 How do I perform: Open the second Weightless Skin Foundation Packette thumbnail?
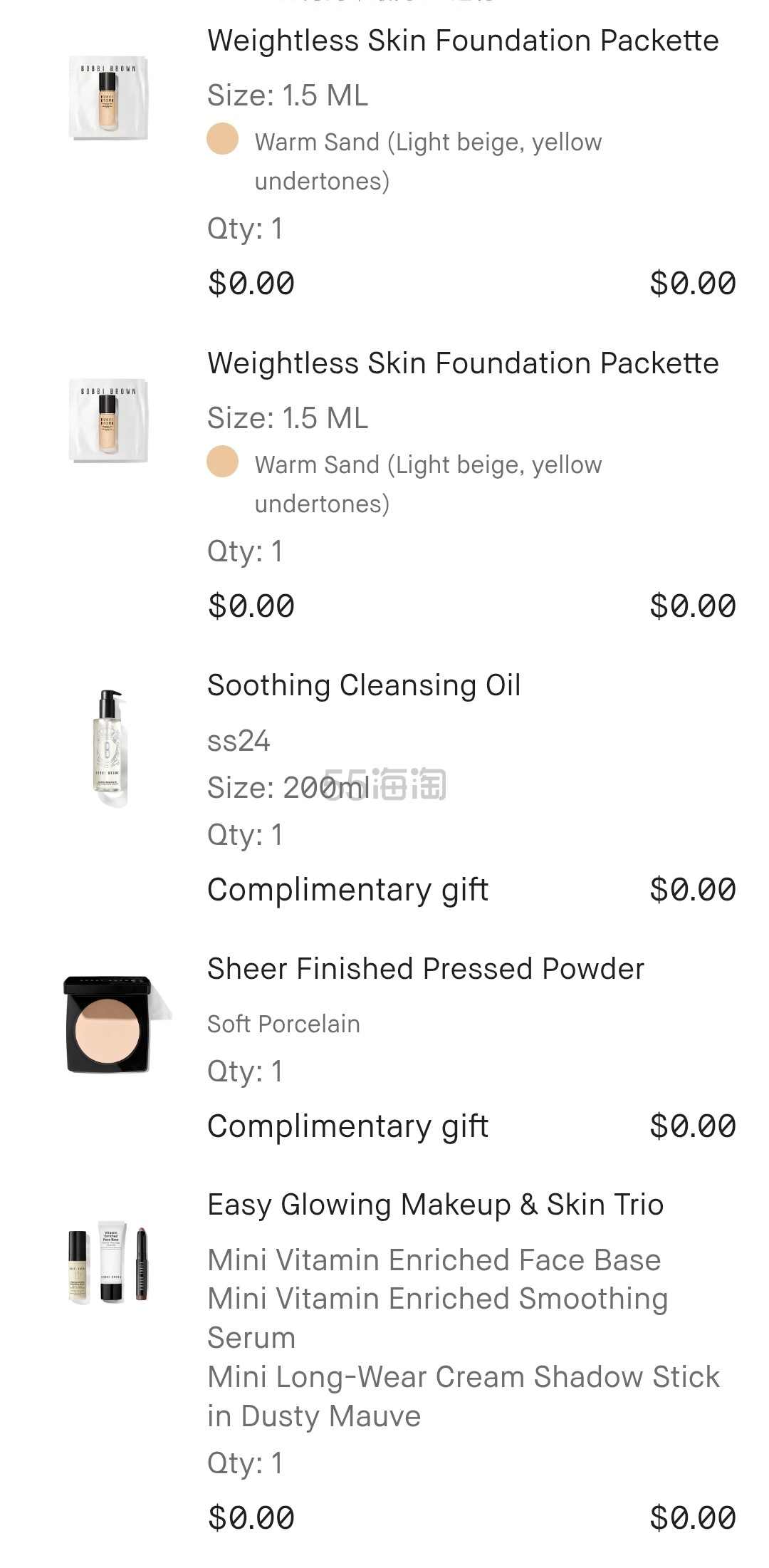[108, 421]
